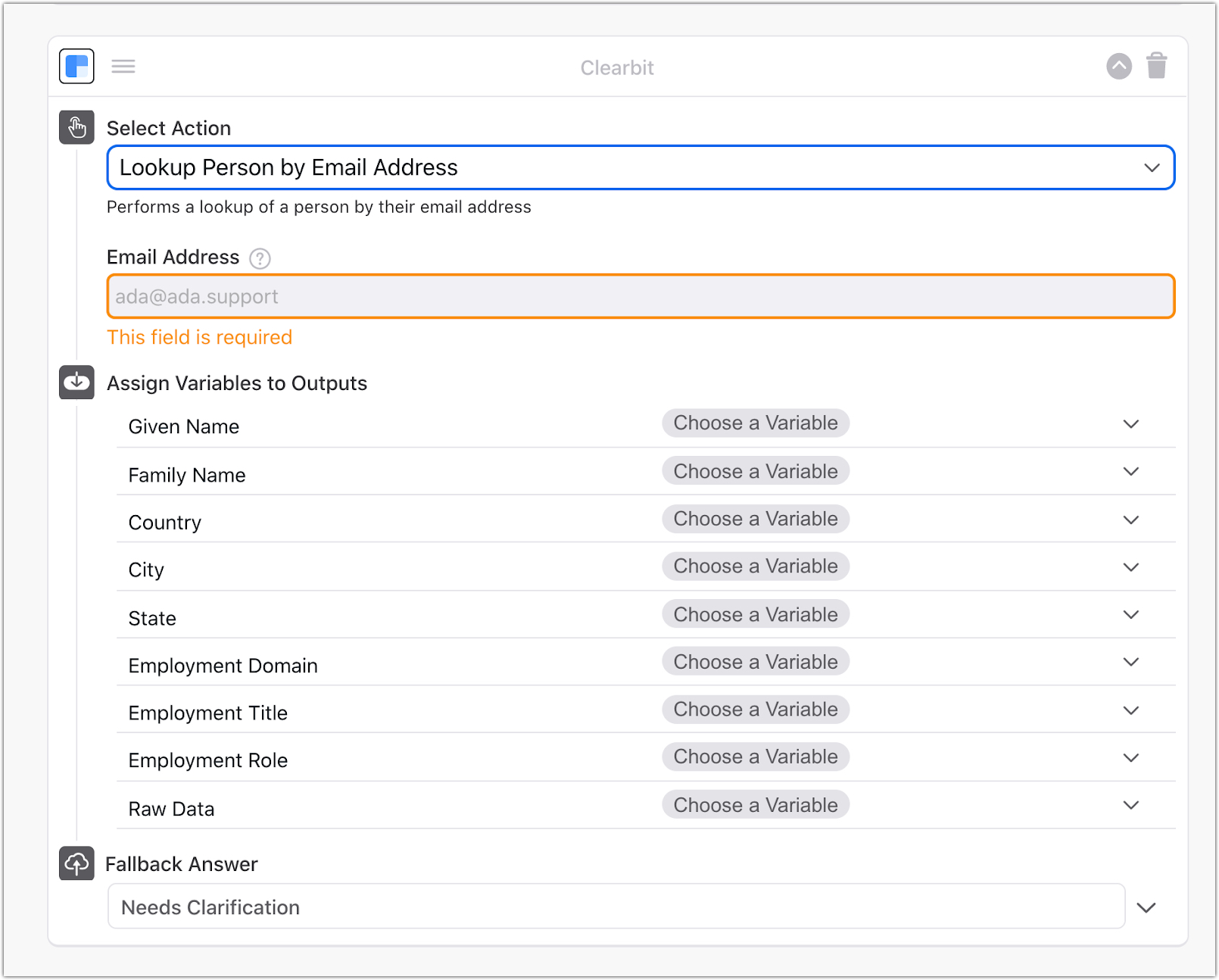This screenshot has width=1219, height=980.
Task: Collapse the Clearbit block with up arrow
Action: (1118, 67)
